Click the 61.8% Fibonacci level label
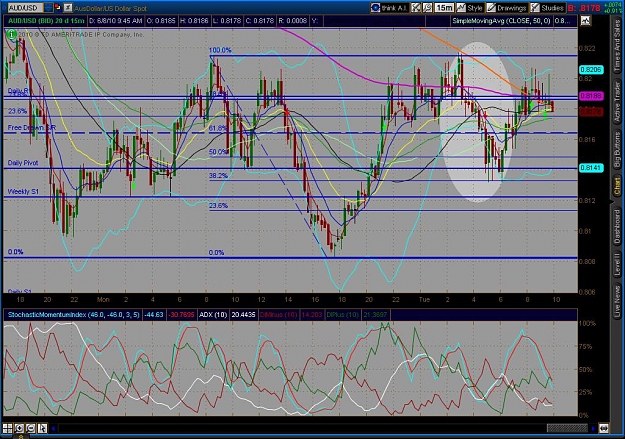 coord(218,128)
